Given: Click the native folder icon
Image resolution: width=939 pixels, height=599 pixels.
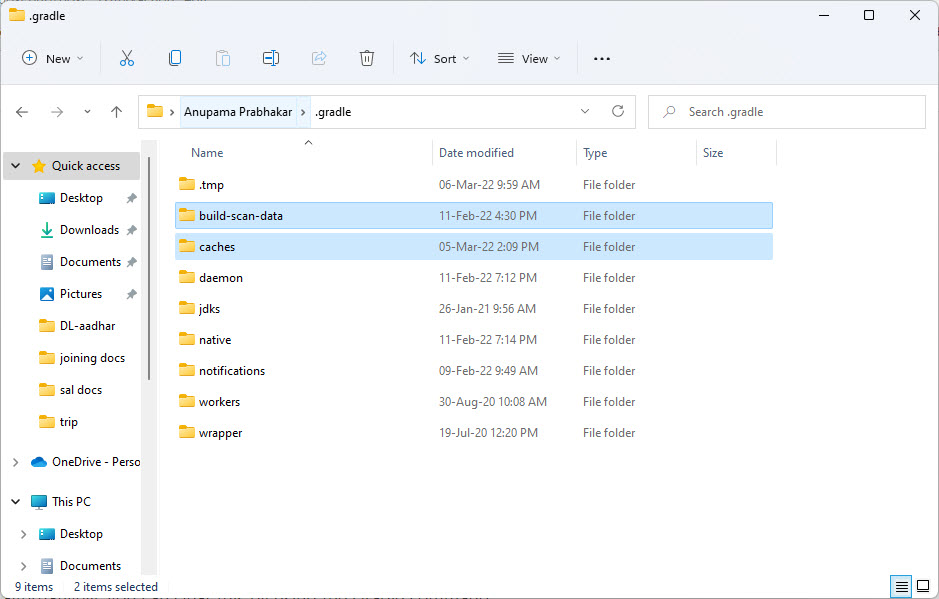Looking at the screenshot, I should 187,339.
